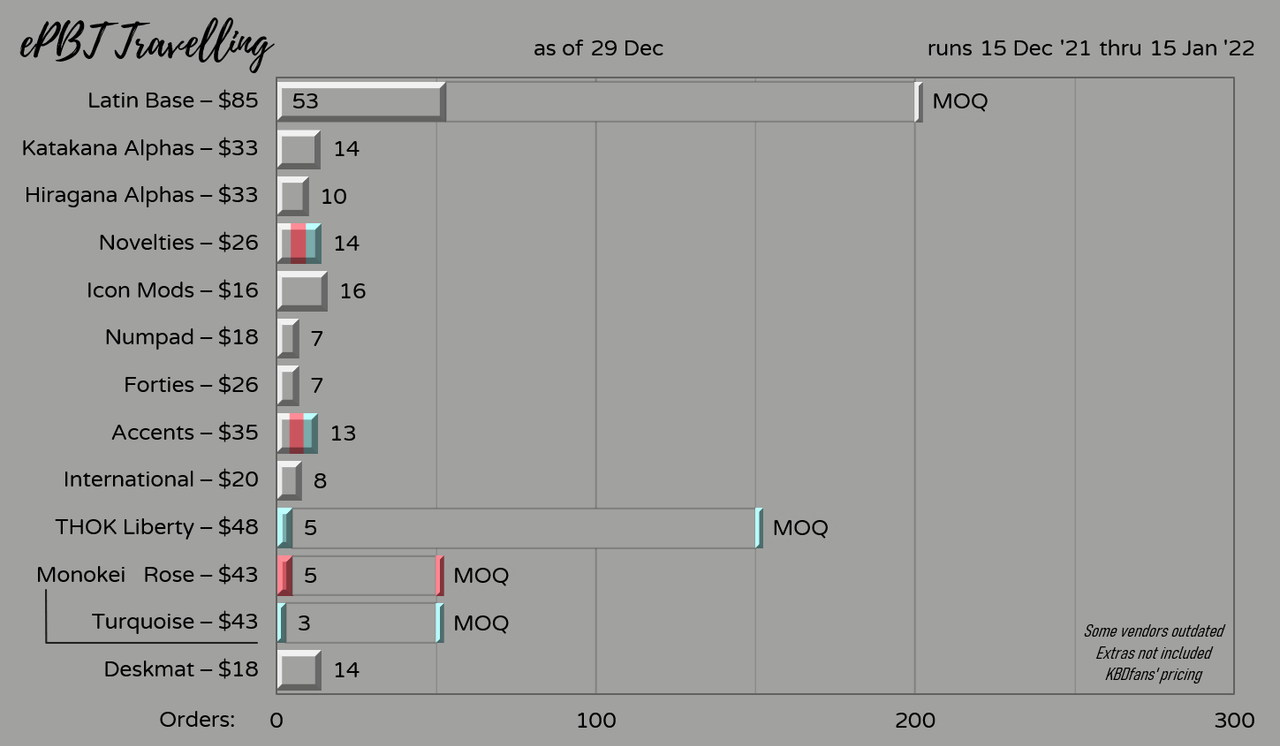Click the value '10' beside Hiragana Alphas bar
1280x746 pixels.
coord(334,196)
